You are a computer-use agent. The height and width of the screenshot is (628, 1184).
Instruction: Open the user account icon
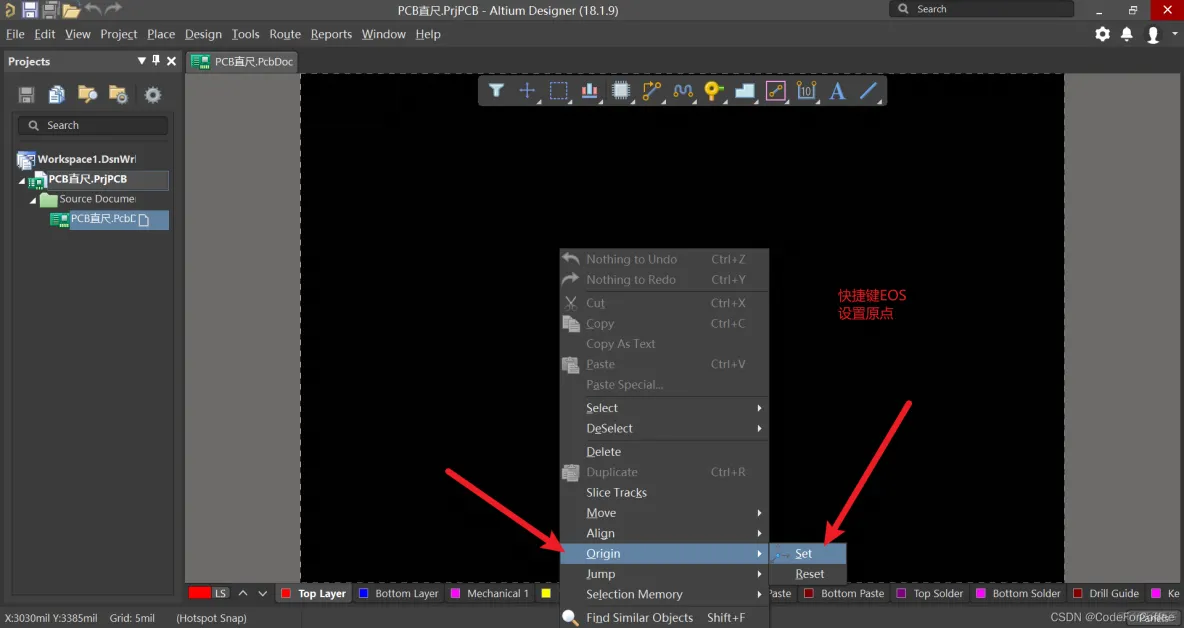pyautogui.click(x=1153, y=35)
